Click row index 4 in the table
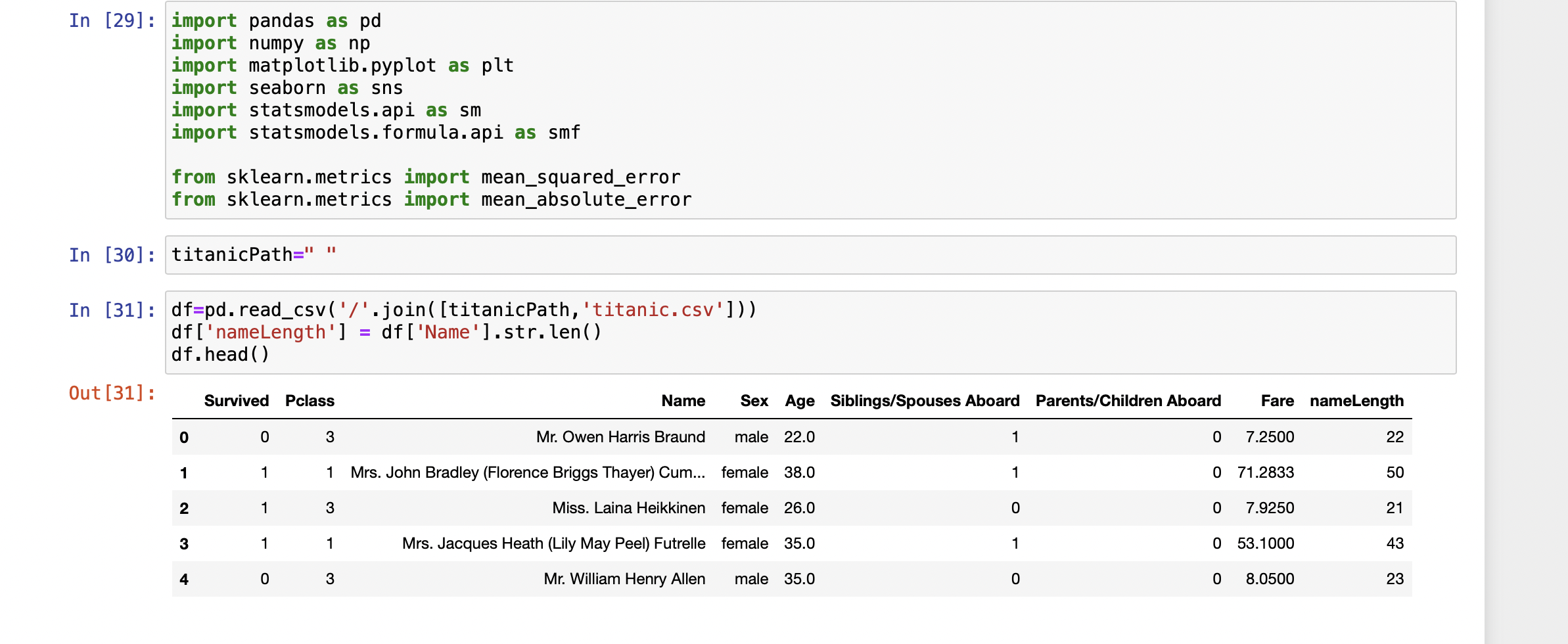The image size is (1568, 644). point(184,579)
